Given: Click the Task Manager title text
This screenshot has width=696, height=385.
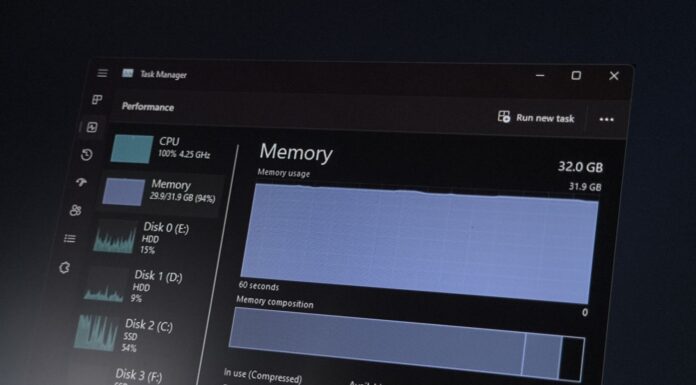Looking at the screenshot, I should [x=163, y=75].
